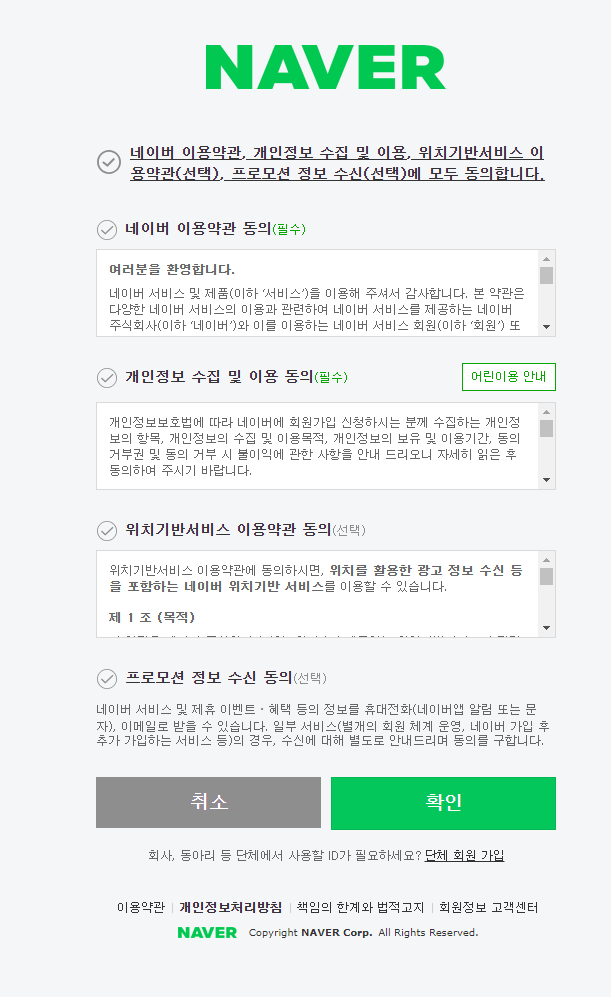Tick the 네이버 이용약관 동의 checkbox
The width and height of the screenshot is (611, 997).
tap(107, 229)
